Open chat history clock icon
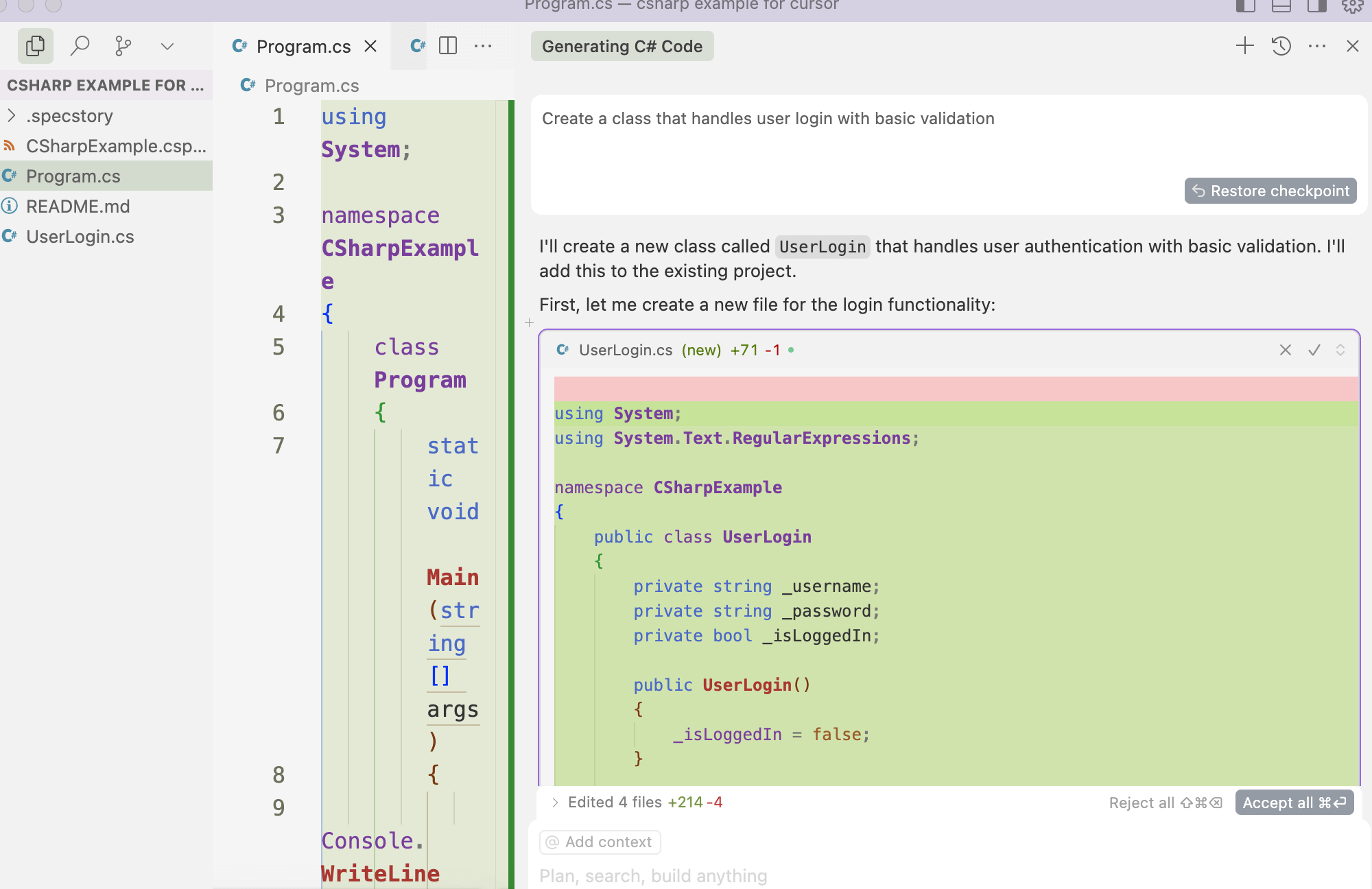The height and width of the screenshot is (889, 1372). pos(1281,46)
